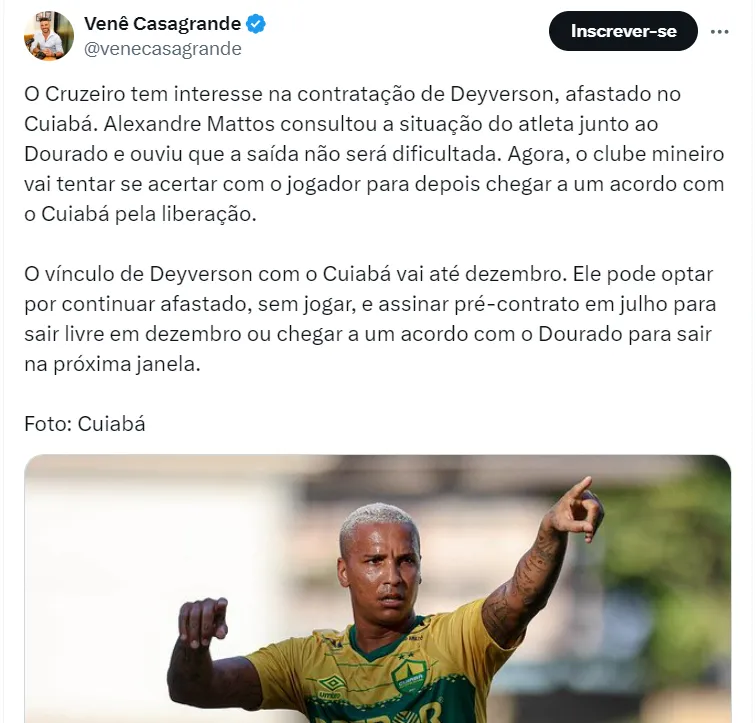Open the three-dot more options menu
Image resolution: width=756 pixels, height=723 pixels.
719,31
